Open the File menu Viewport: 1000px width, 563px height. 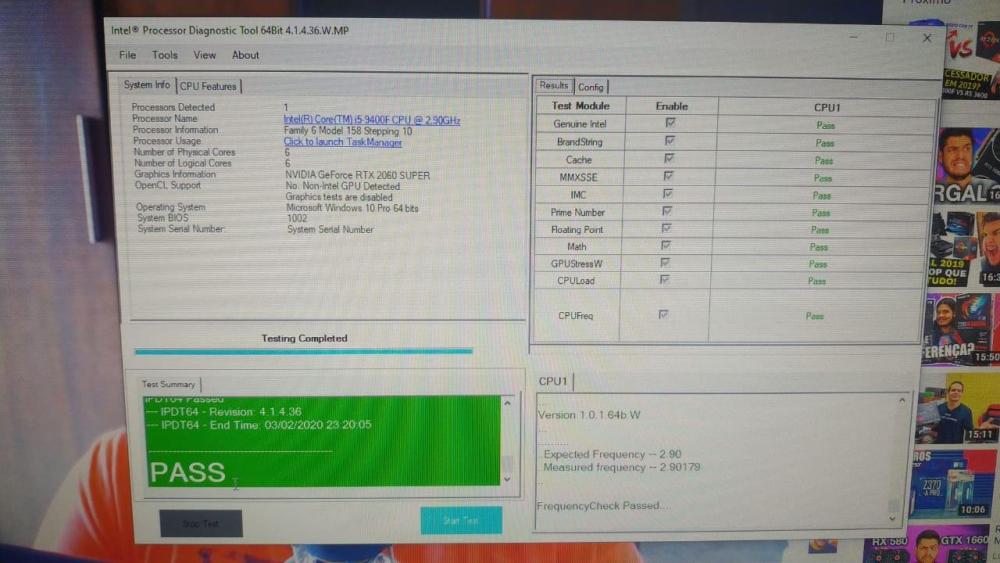click(x=128, y=55)
